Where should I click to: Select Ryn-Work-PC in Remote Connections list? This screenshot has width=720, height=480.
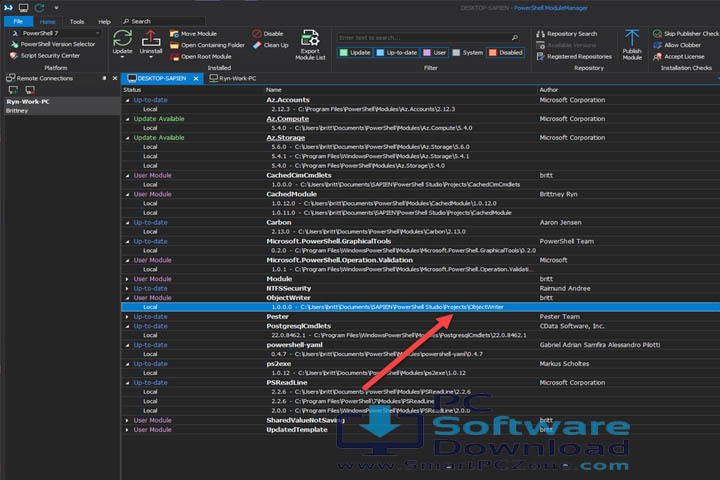[62, 106]
